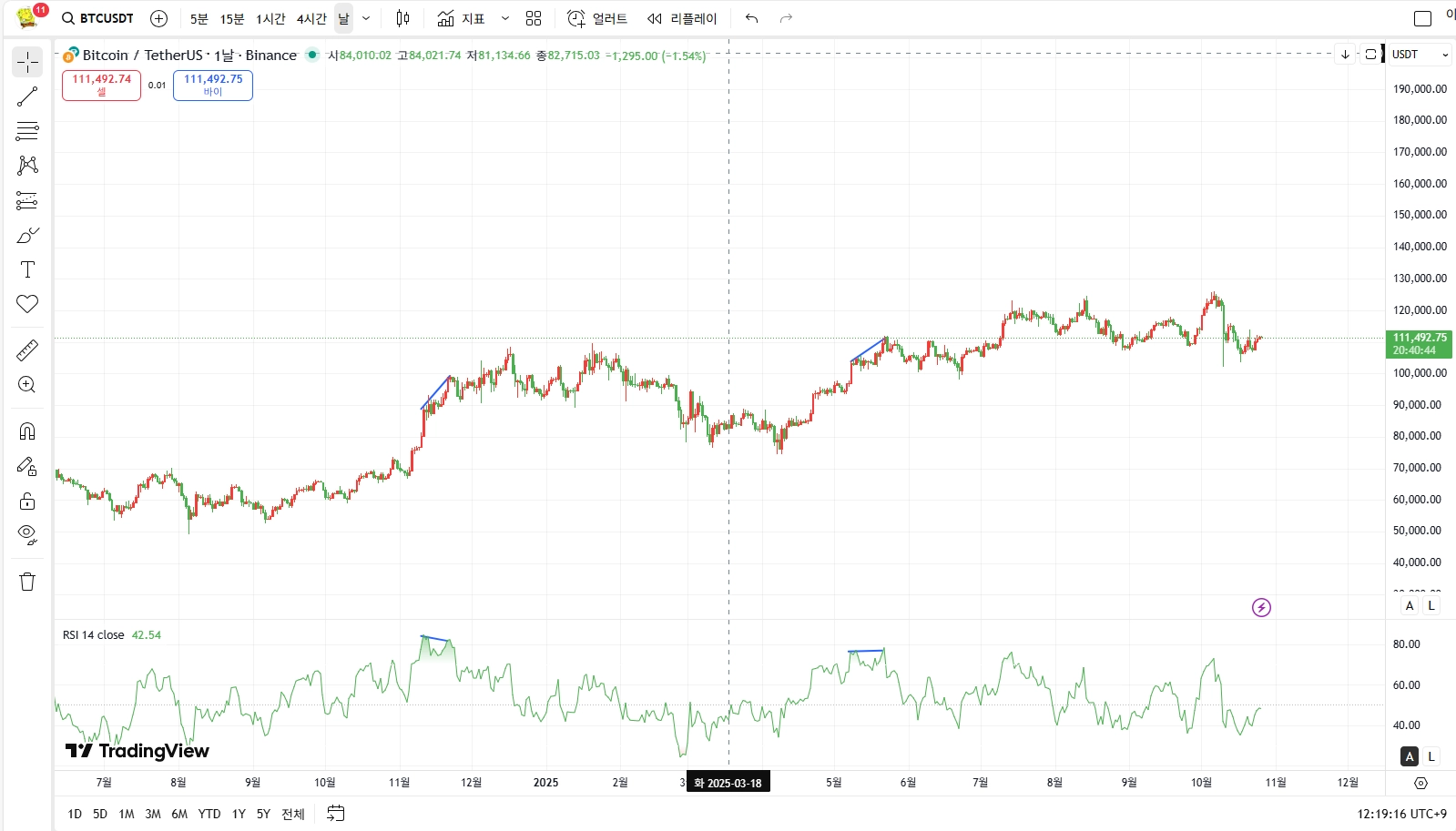Switch chart range to 3M
The width and height of the screenshot is (1456, 831).
click(x=153, y=814)
